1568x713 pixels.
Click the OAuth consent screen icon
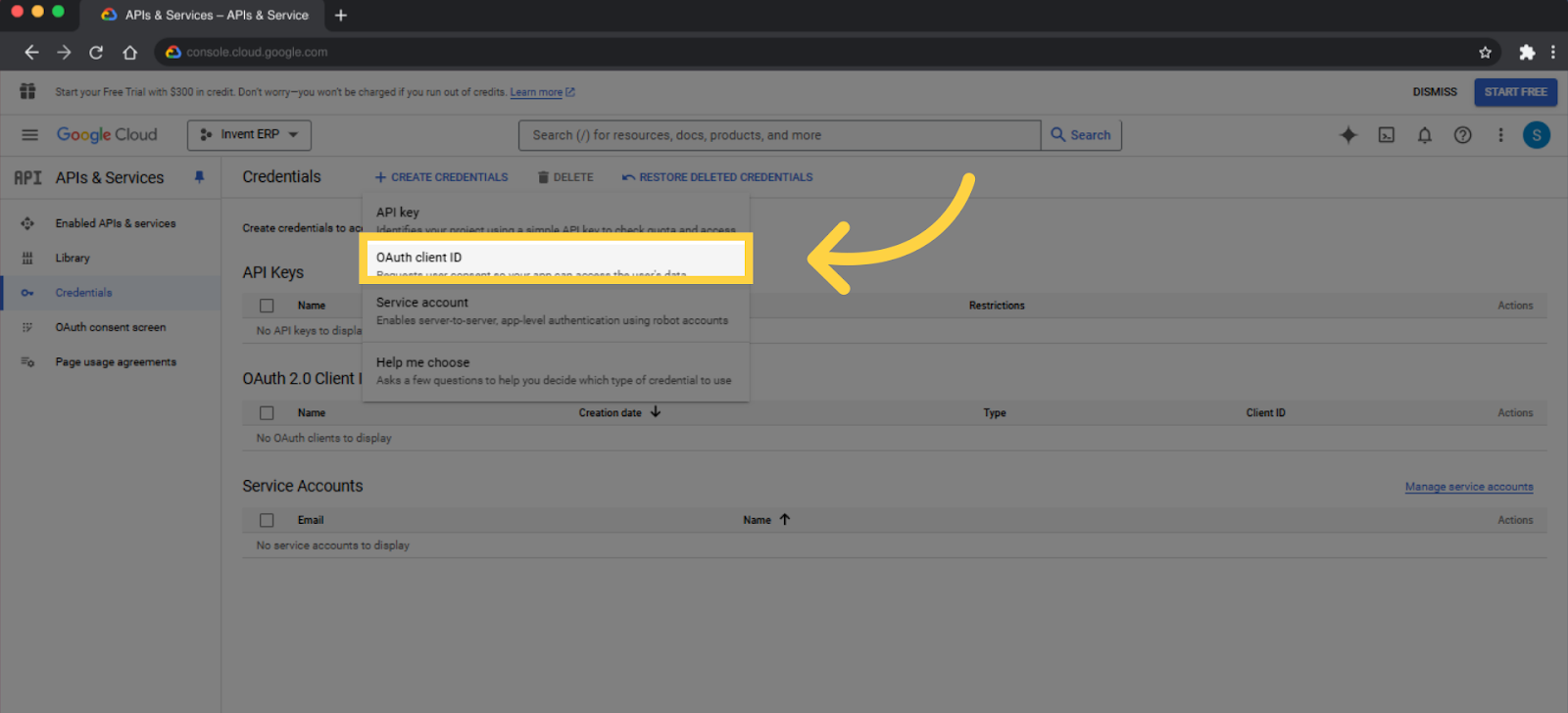pyautogui.click(x=27, y=327)
